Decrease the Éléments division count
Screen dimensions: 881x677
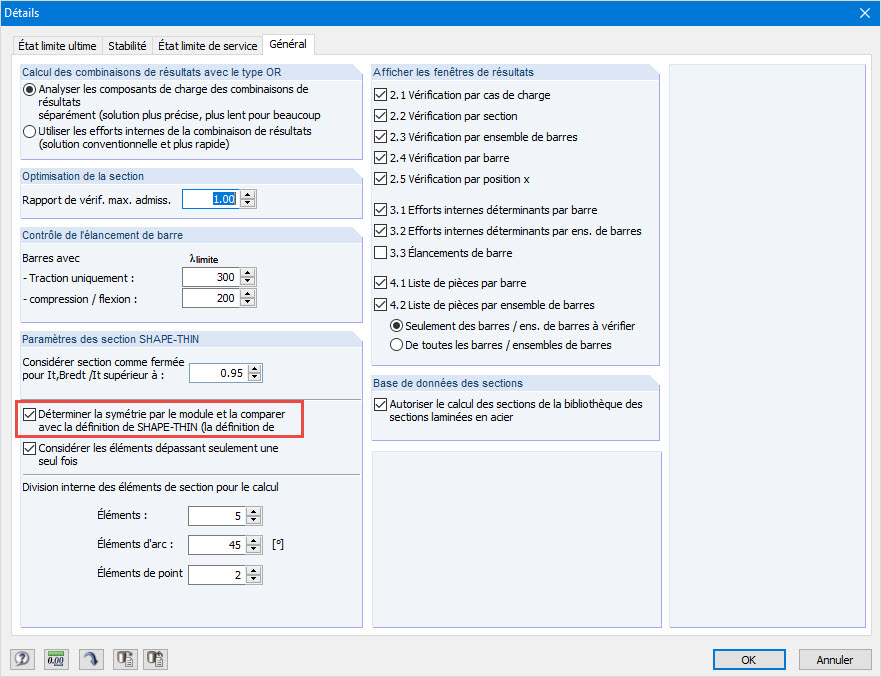[254, 520]
